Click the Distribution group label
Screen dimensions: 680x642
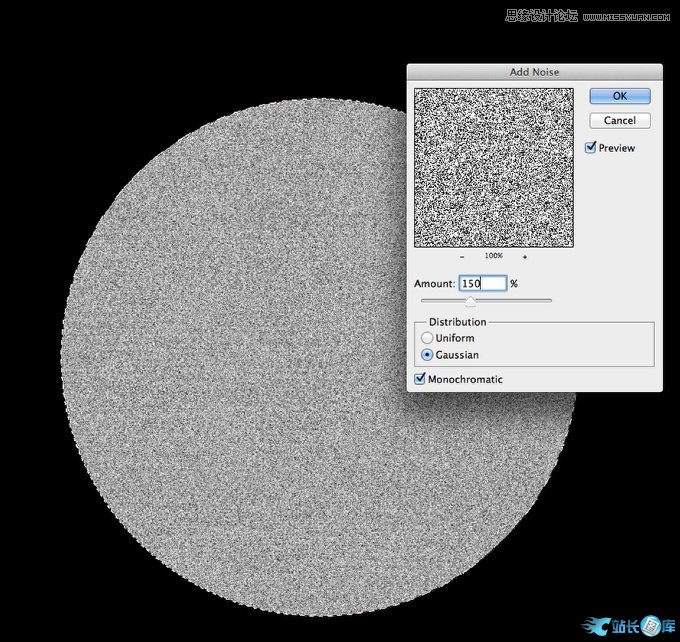coord(457,322)
